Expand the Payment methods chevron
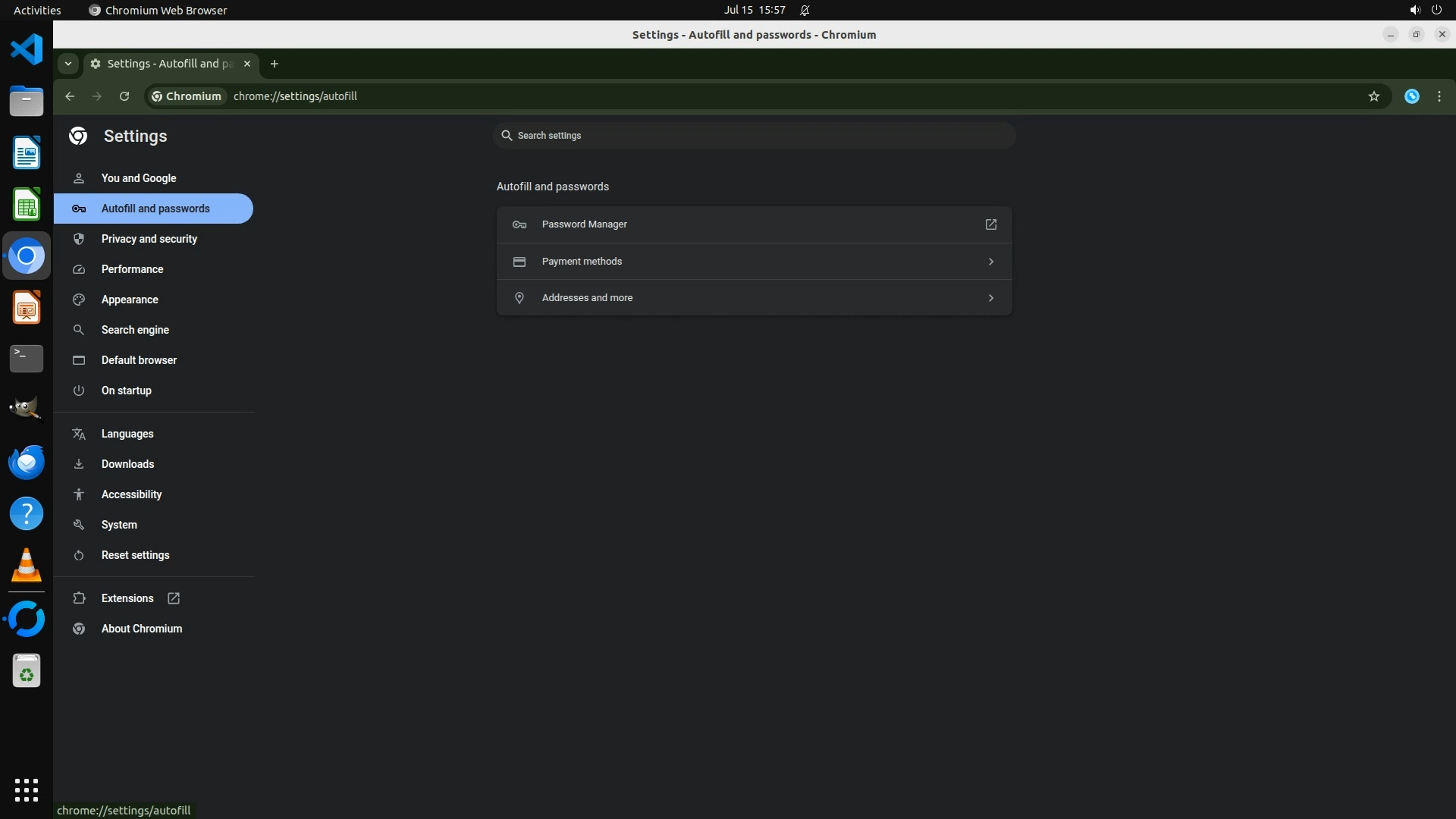Viewport: 1456px width, 819px height. pos(990,262)
